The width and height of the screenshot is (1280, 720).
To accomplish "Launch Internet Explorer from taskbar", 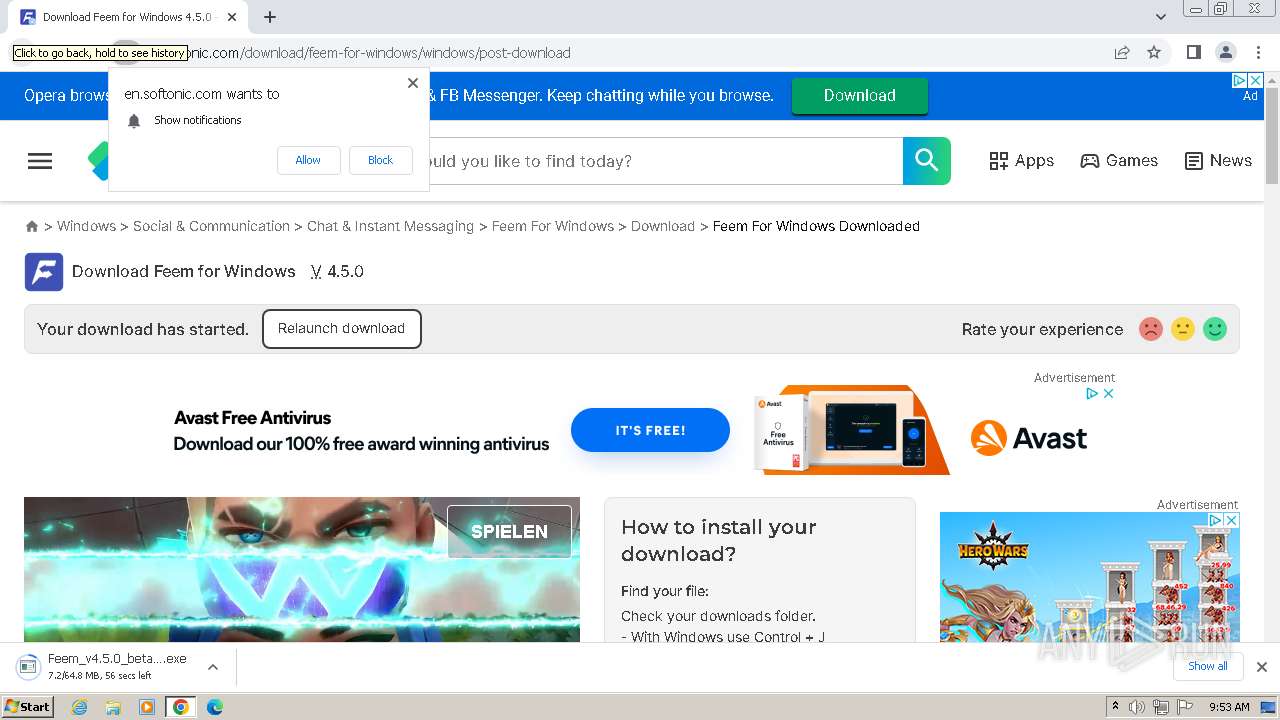I will tap(79, 707).
